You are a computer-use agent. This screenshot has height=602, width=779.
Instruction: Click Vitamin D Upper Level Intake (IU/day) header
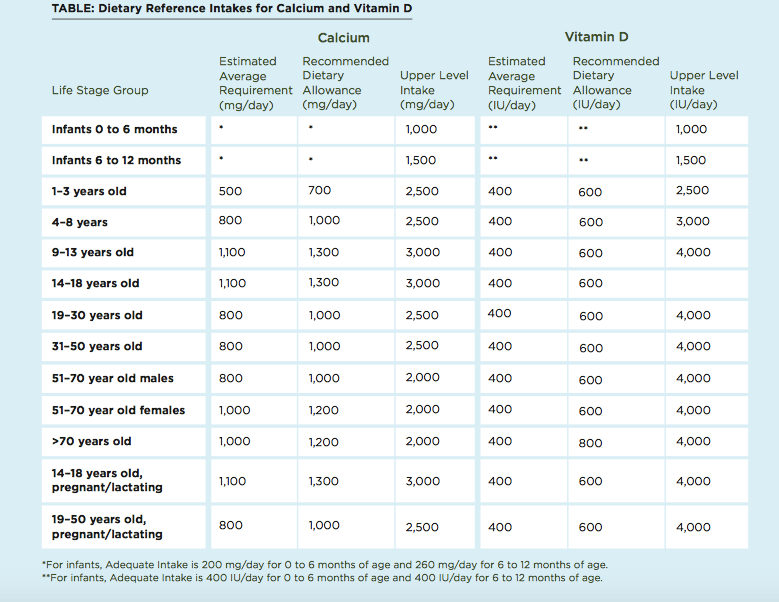pyautogui.click(x=703, y=90)
